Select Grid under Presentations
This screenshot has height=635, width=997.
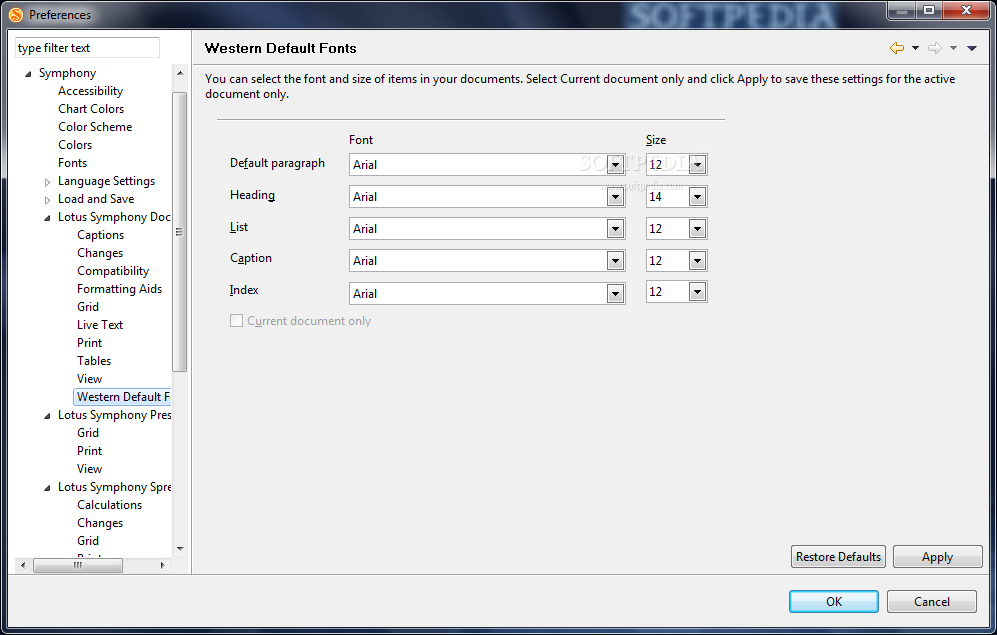88,432
